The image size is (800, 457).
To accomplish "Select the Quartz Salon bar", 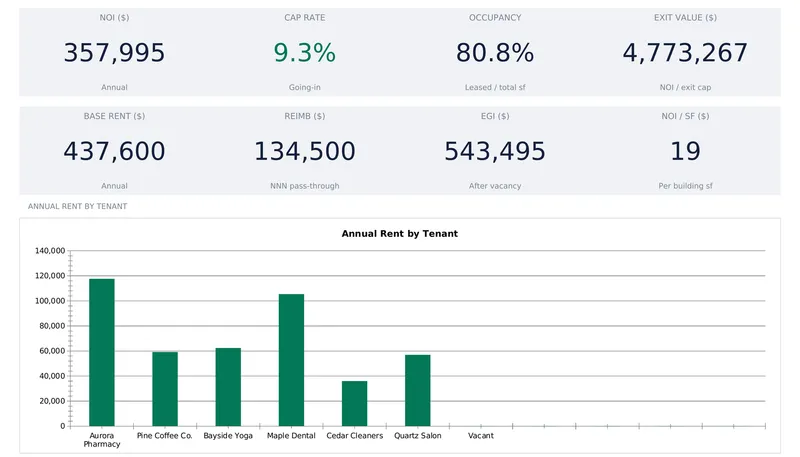I will (418, 390).
